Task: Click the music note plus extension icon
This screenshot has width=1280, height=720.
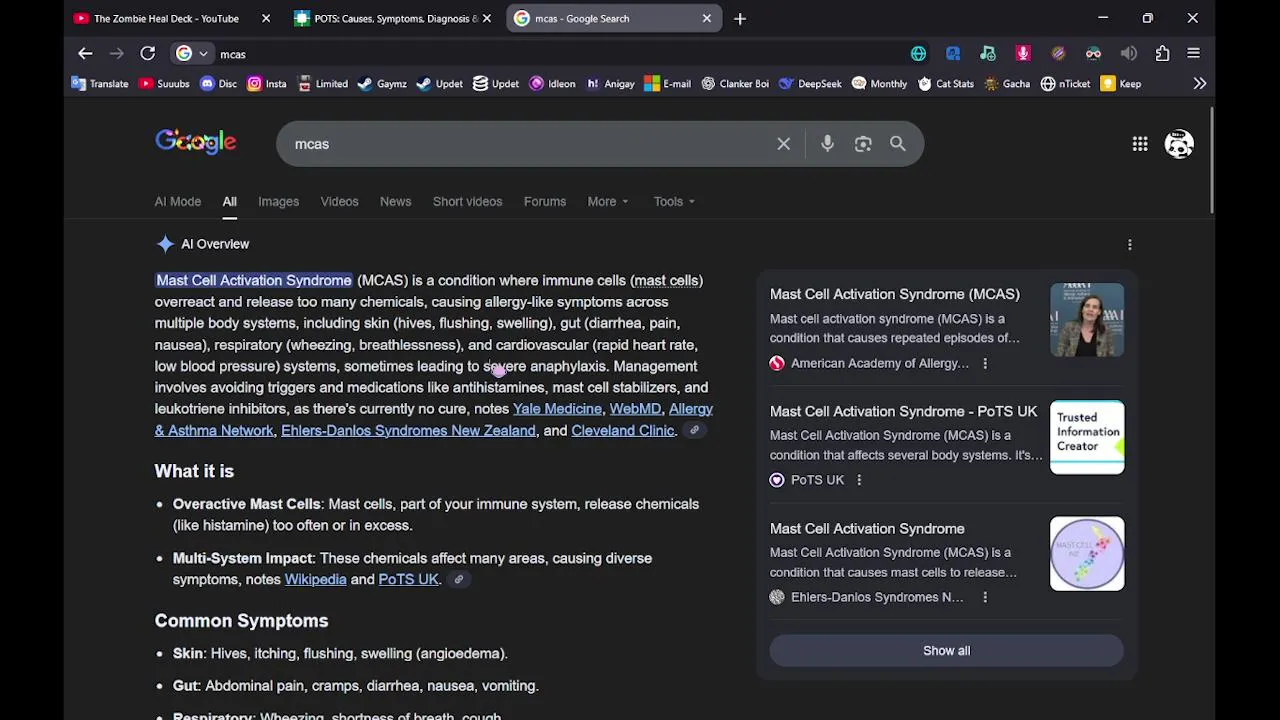Action: pos(988,54)
